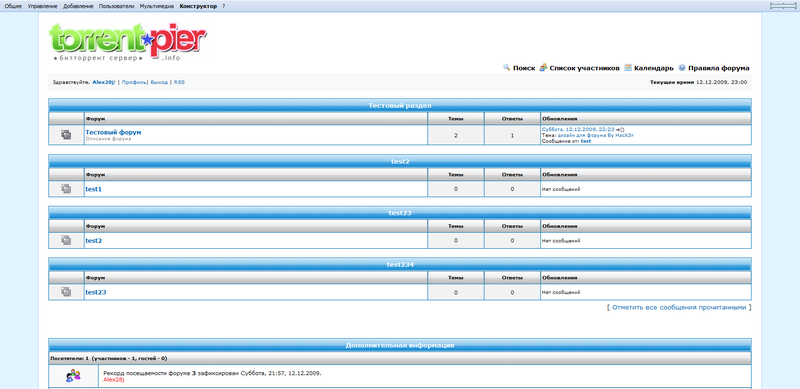Viewport: 800px width, 389px height.
Task: Open the test23 forum link
Action: tap(96, 292)
